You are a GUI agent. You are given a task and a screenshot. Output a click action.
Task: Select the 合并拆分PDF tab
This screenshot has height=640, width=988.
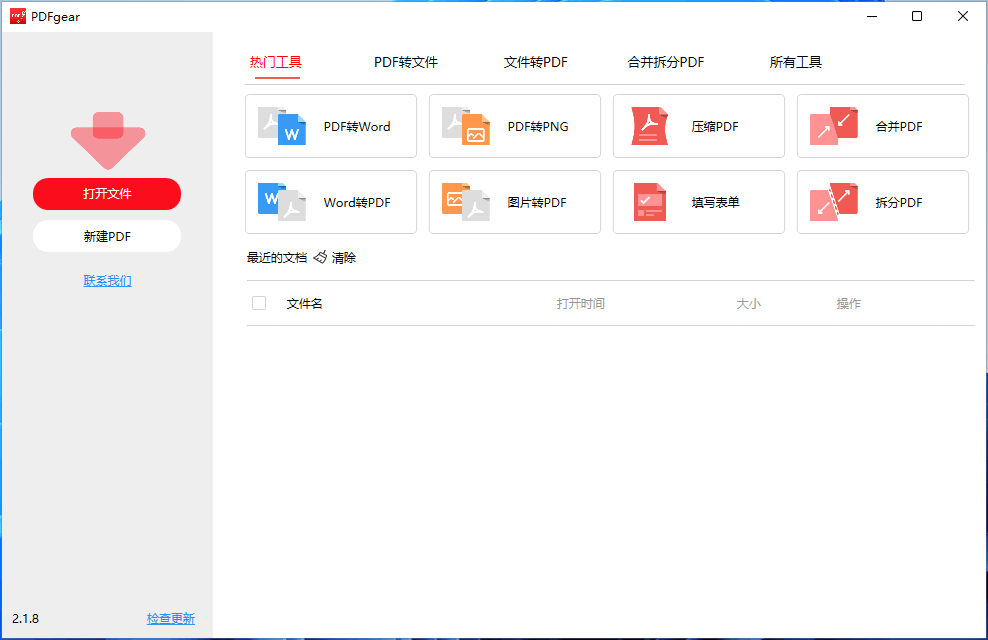(665, 62)
